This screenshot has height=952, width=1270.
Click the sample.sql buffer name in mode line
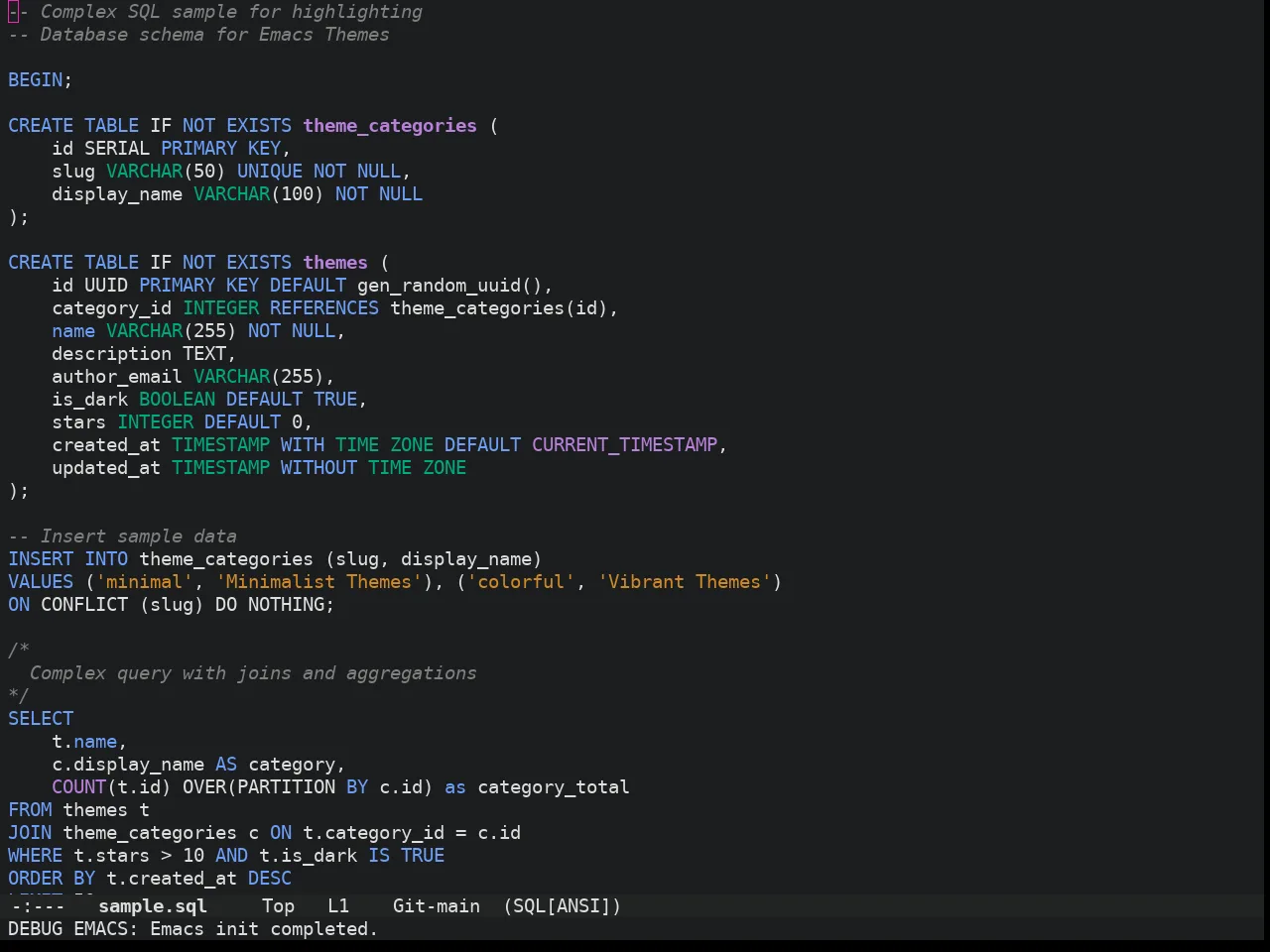153,905
